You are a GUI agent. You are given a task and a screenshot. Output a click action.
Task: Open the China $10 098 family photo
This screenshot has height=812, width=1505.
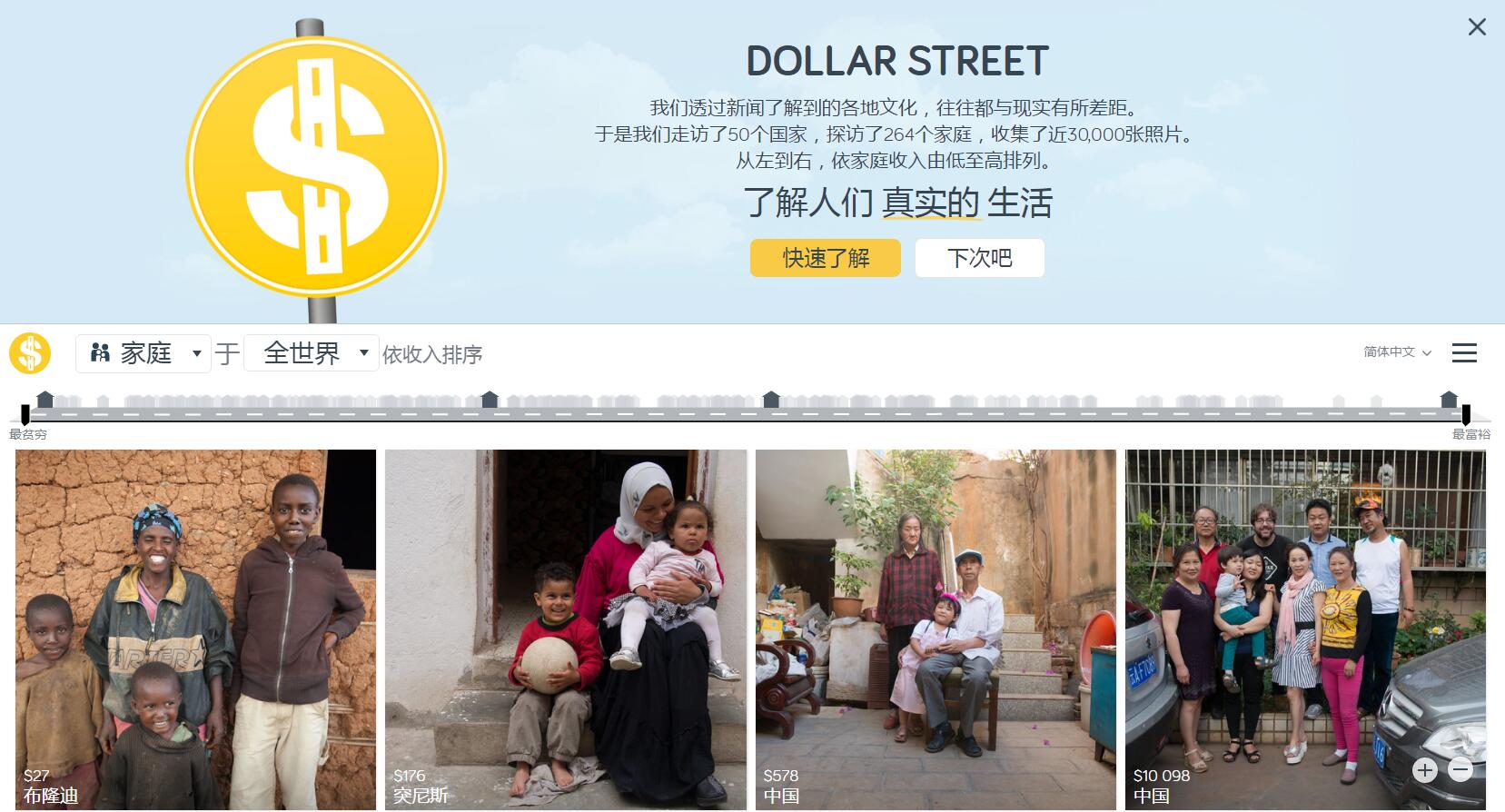(x=1306, y=629)
